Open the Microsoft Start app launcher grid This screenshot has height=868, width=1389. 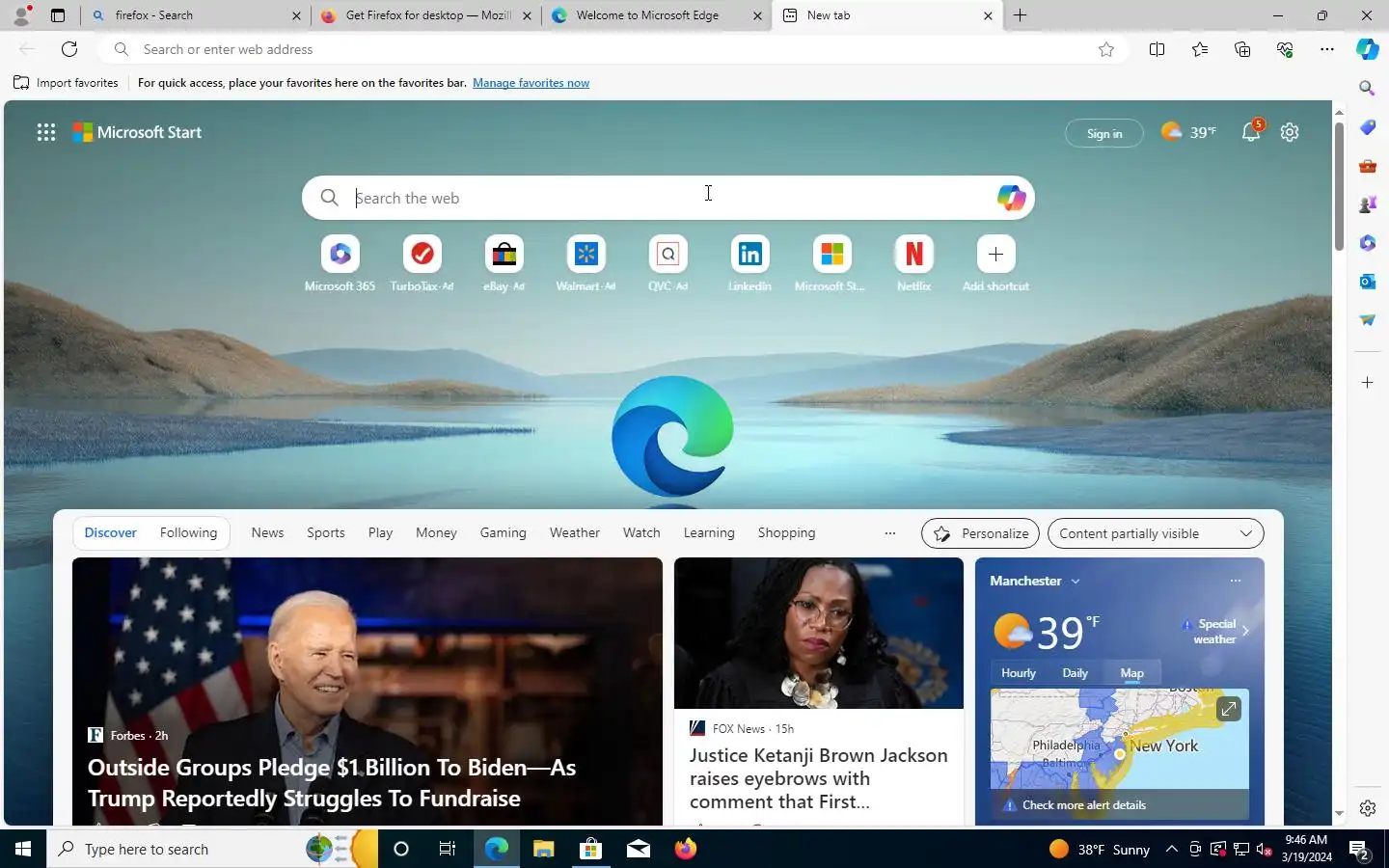(45, 132)
